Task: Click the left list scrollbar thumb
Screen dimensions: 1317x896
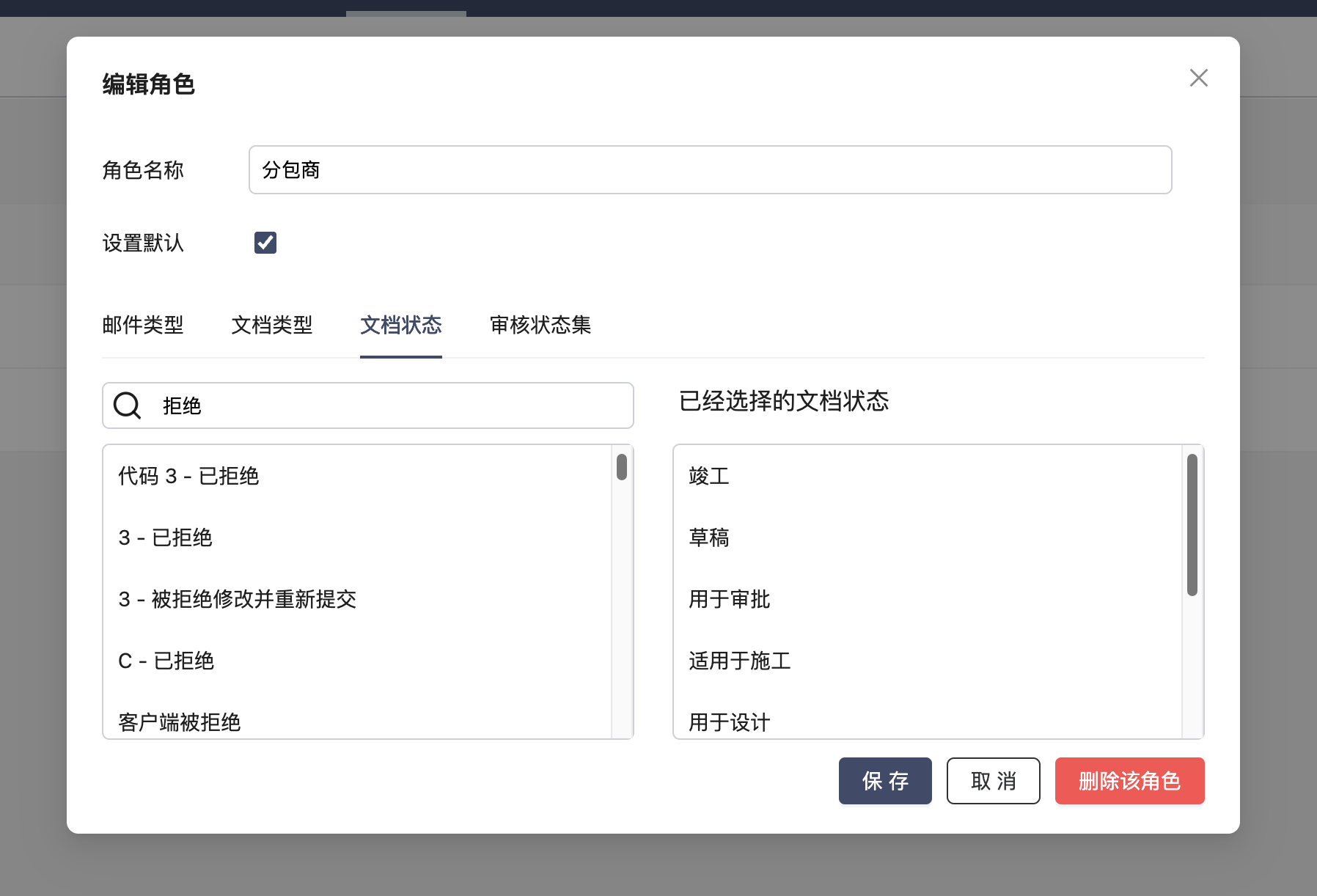Action: point(622,467)
